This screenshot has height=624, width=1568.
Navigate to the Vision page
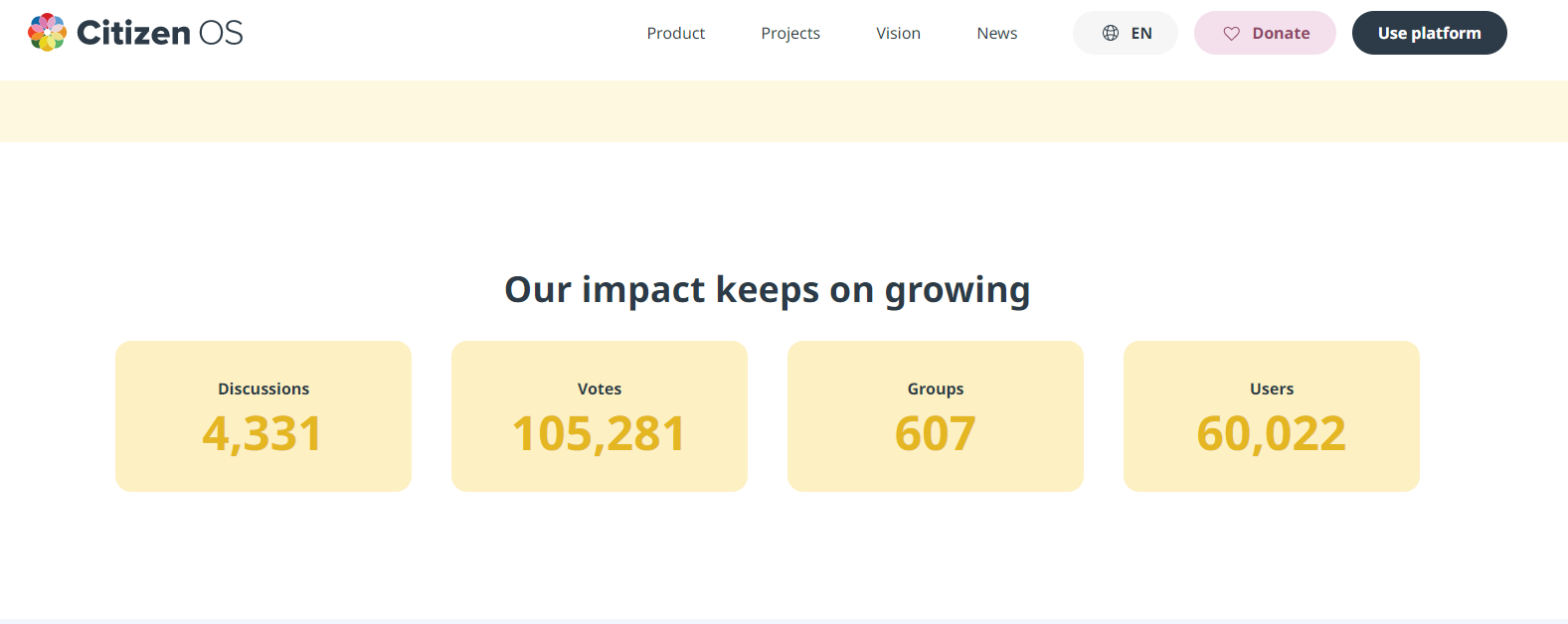[898, 32]
